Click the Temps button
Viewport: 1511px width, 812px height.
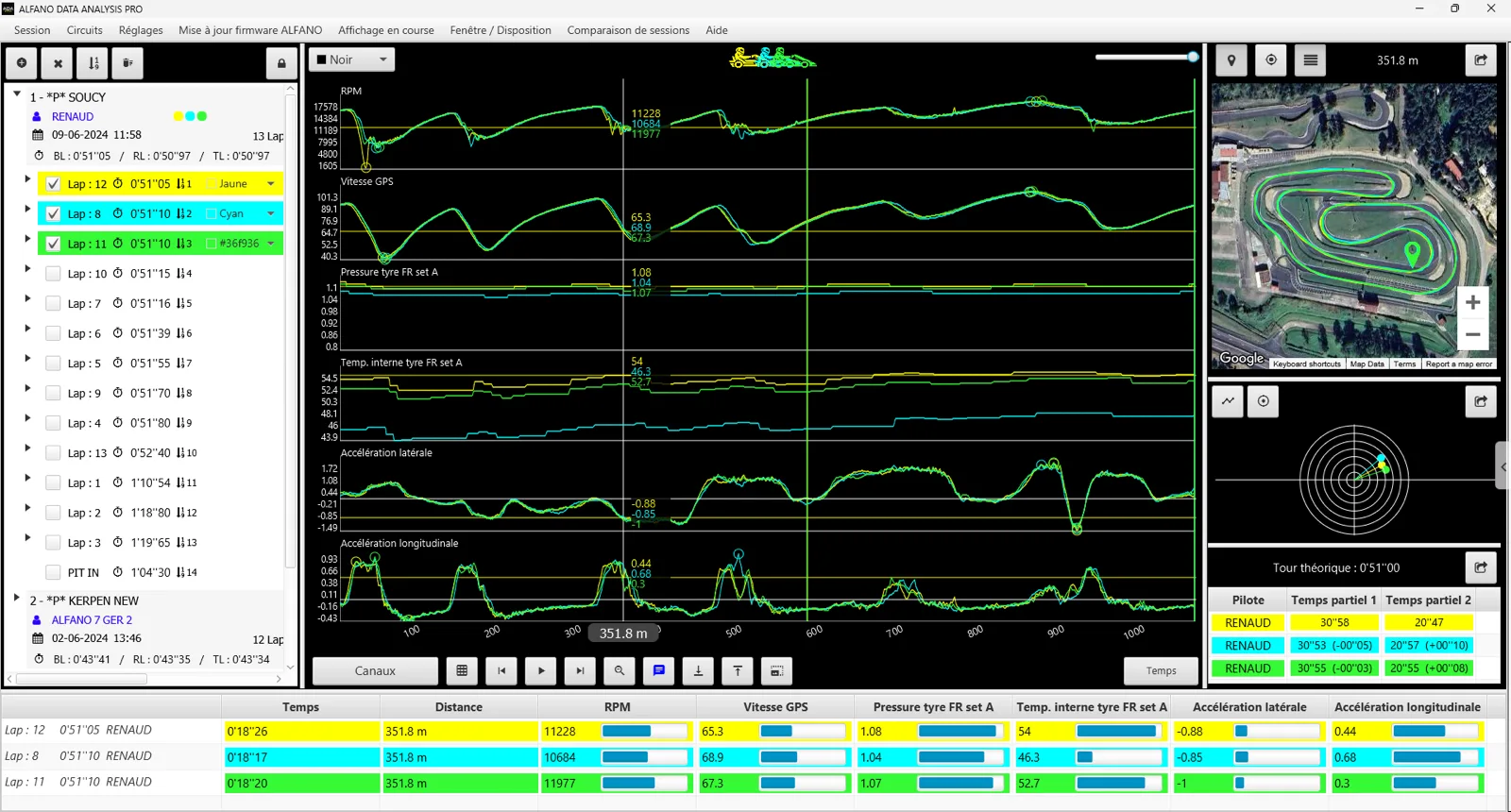pos(1161,670)
